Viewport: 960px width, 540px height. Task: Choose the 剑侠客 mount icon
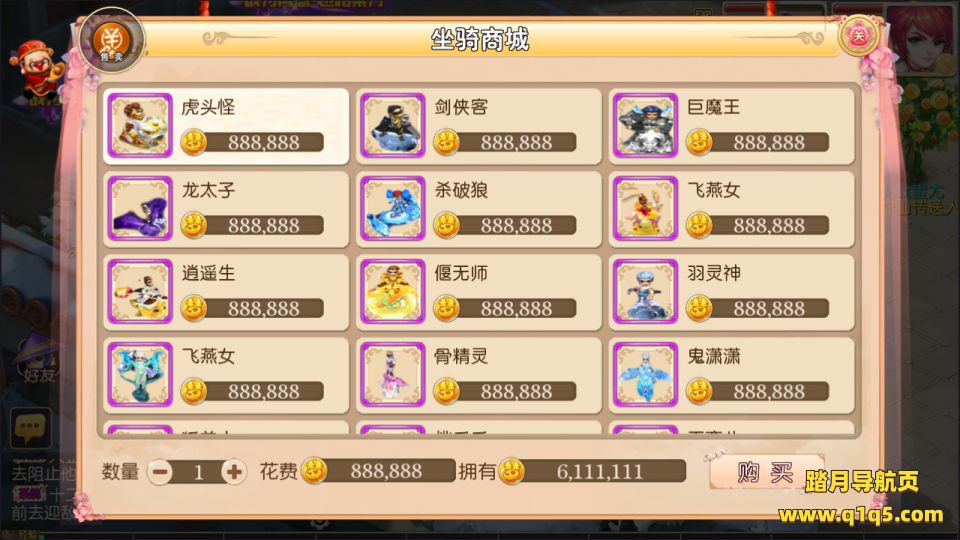point(392,126)
